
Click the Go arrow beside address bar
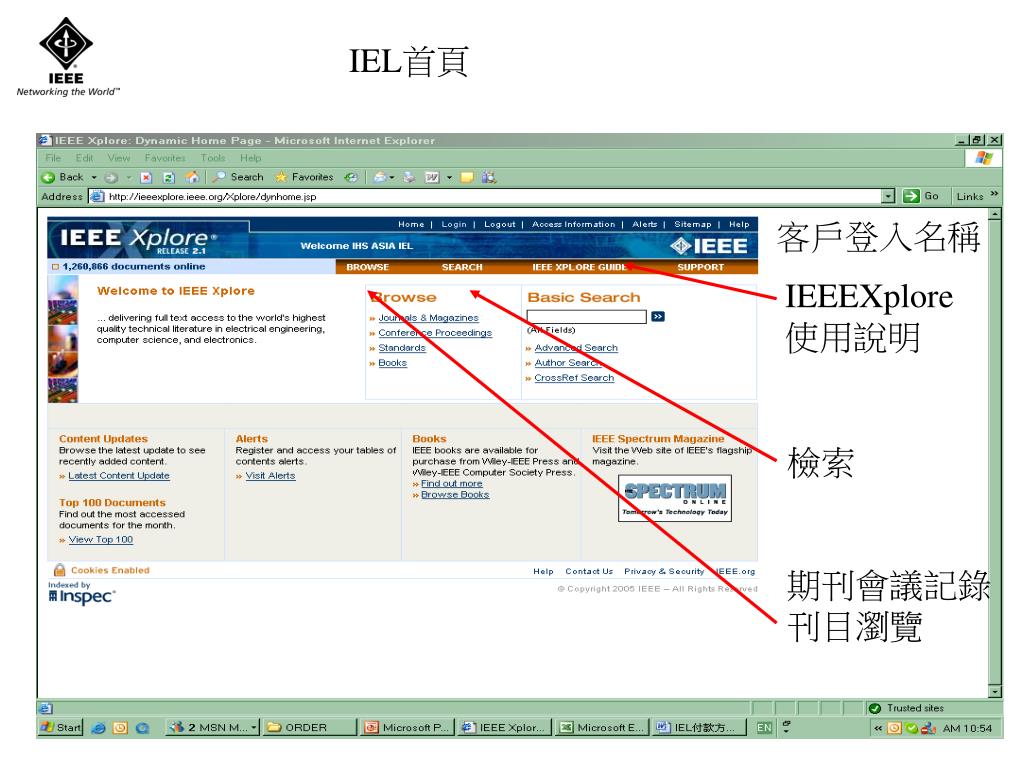(911, 196)
